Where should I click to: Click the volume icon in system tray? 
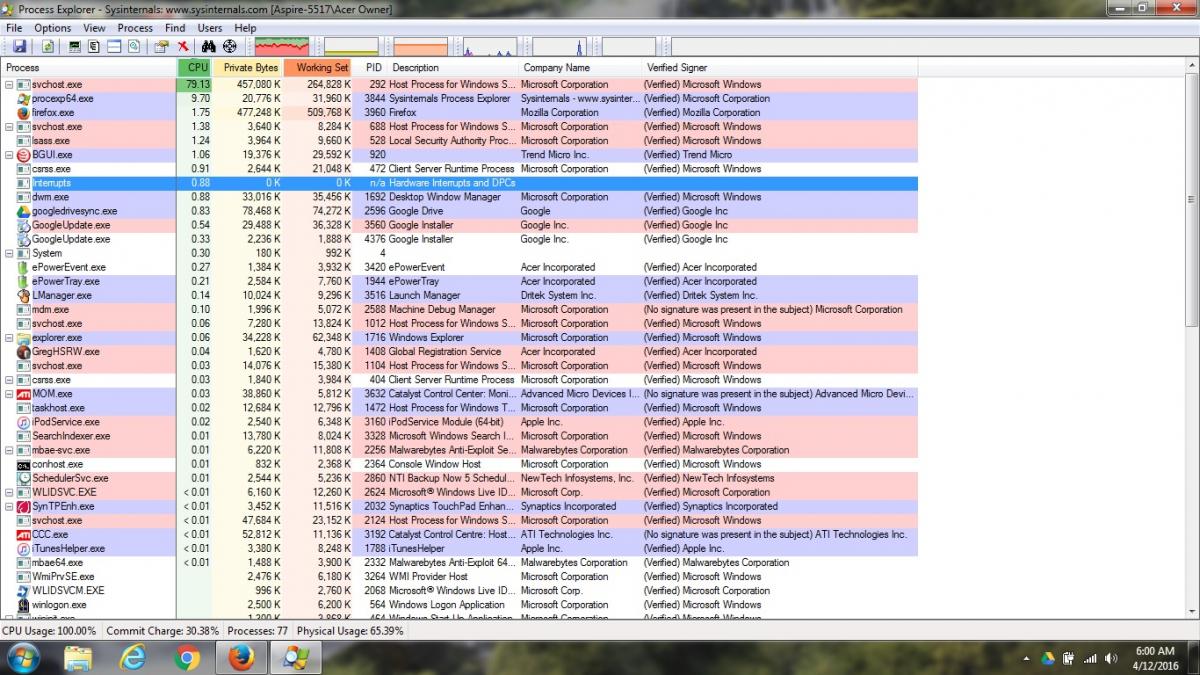(1111, 658)
